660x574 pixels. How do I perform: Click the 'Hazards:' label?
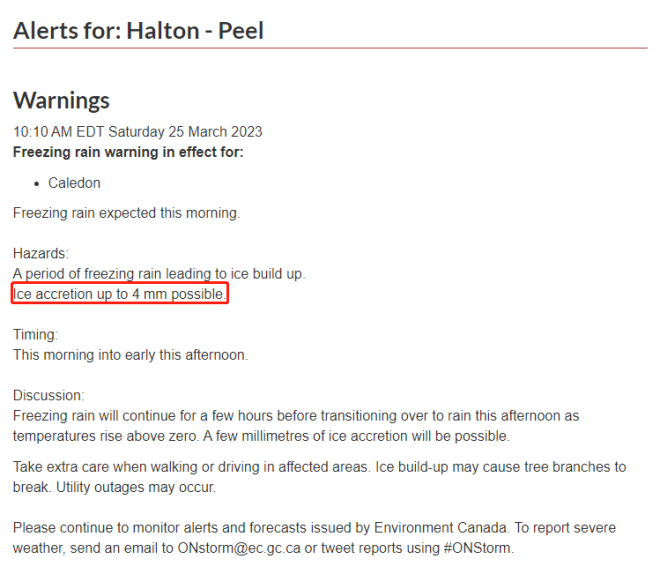[40, 253]
